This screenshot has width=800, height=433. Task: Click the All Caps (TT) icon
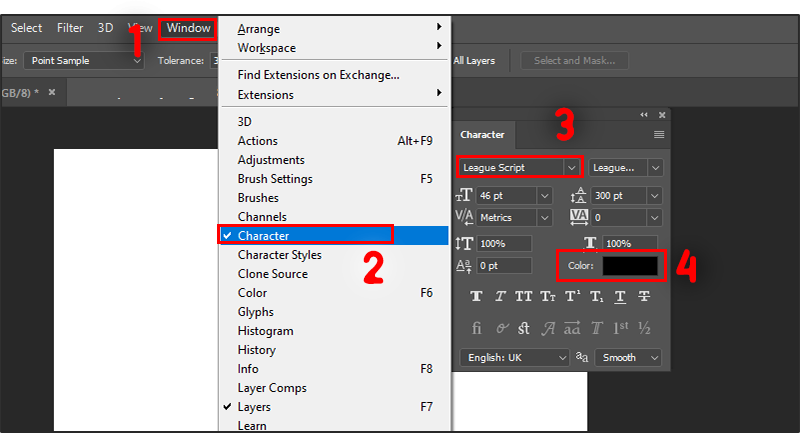click(524, 296)
